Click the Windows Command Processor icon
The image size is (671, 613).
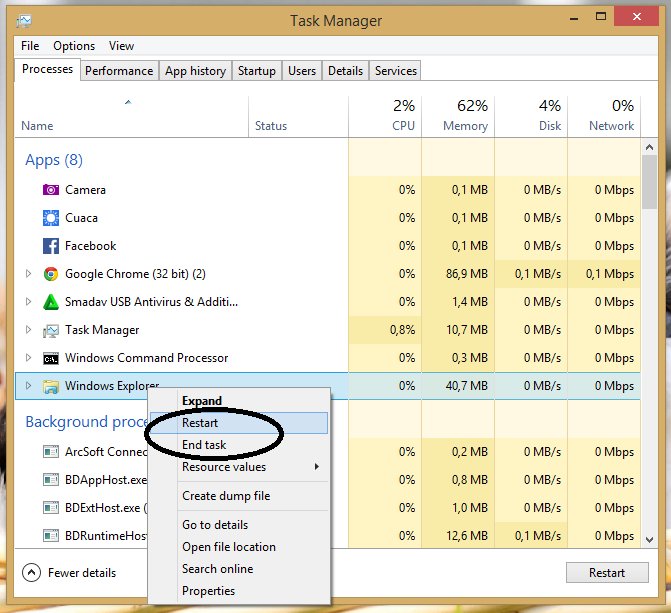[50, 358]
